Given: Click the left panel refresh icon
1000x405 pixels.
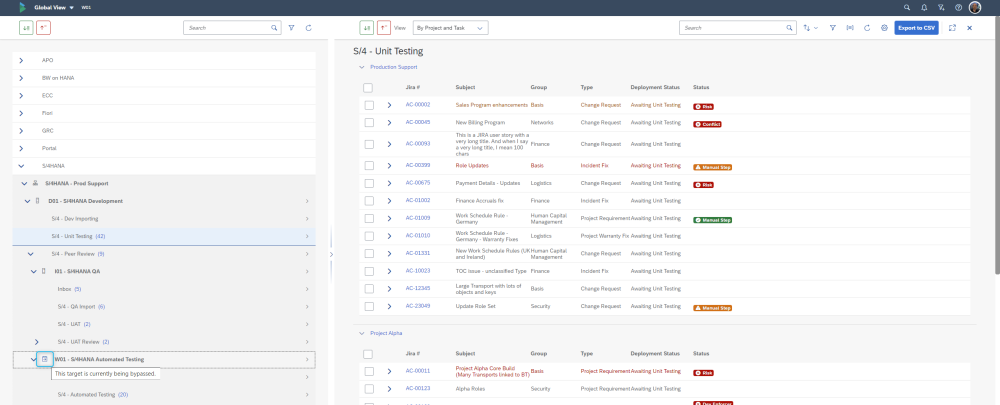Looking at the screenshot, I should 309,28.
